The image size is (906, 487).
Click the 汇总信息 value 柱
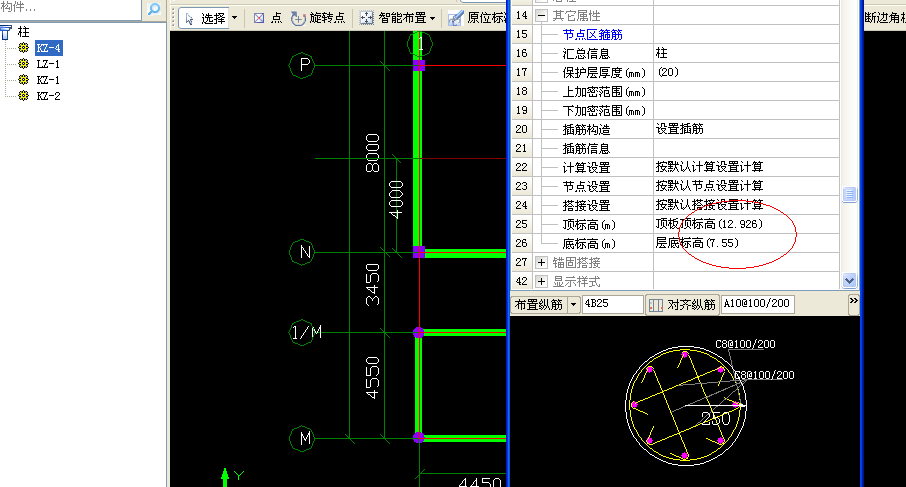[x=746, y=54]
